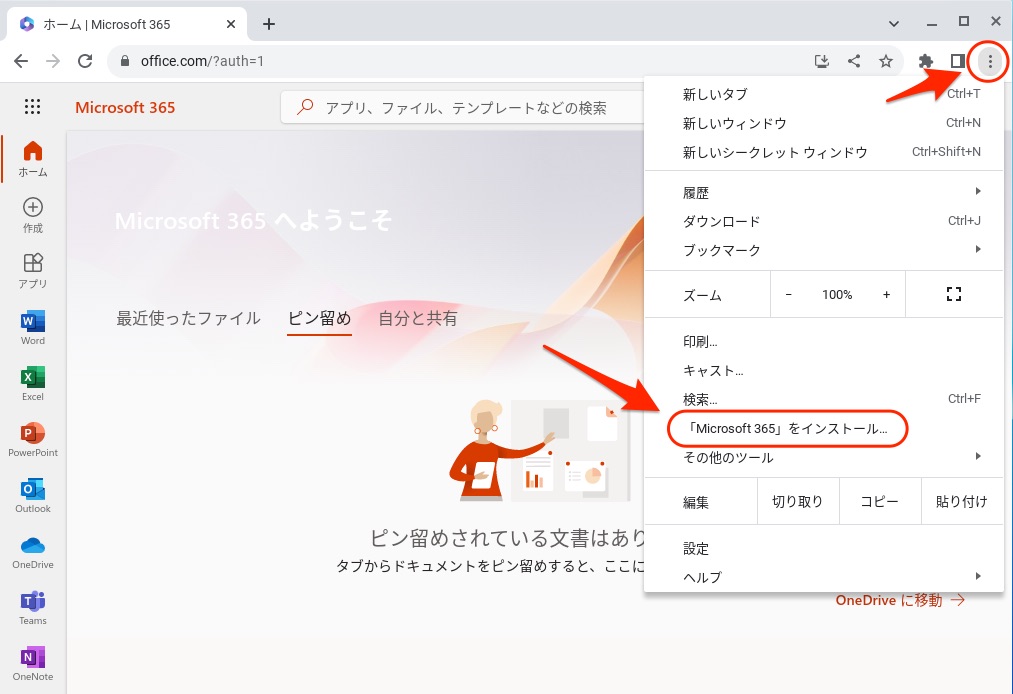
Task: Click the tab search chevron
Action: click(x=893, y=24)
